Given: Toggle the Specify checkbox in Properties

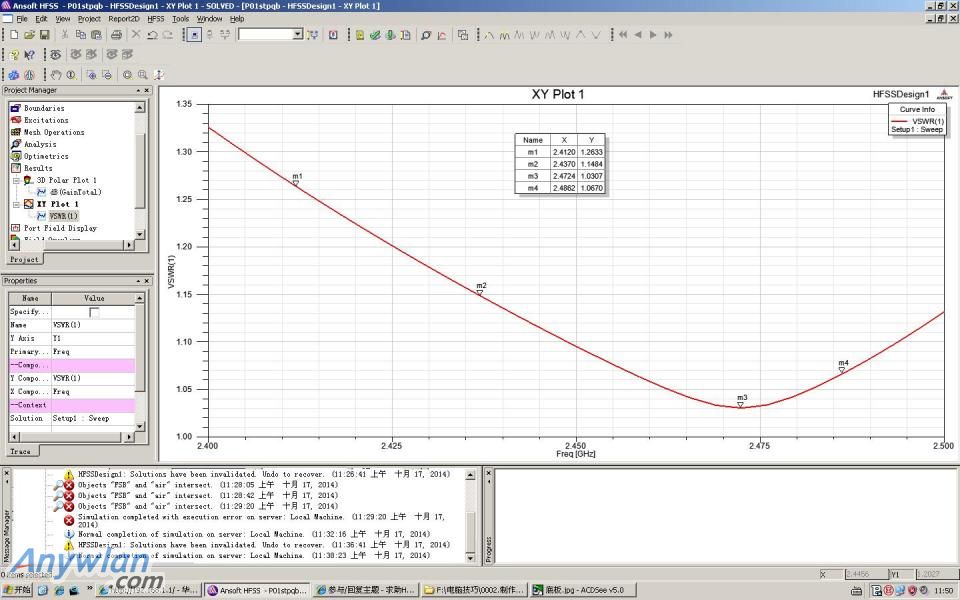Looking at the screenshot, I should pos(94,312).
